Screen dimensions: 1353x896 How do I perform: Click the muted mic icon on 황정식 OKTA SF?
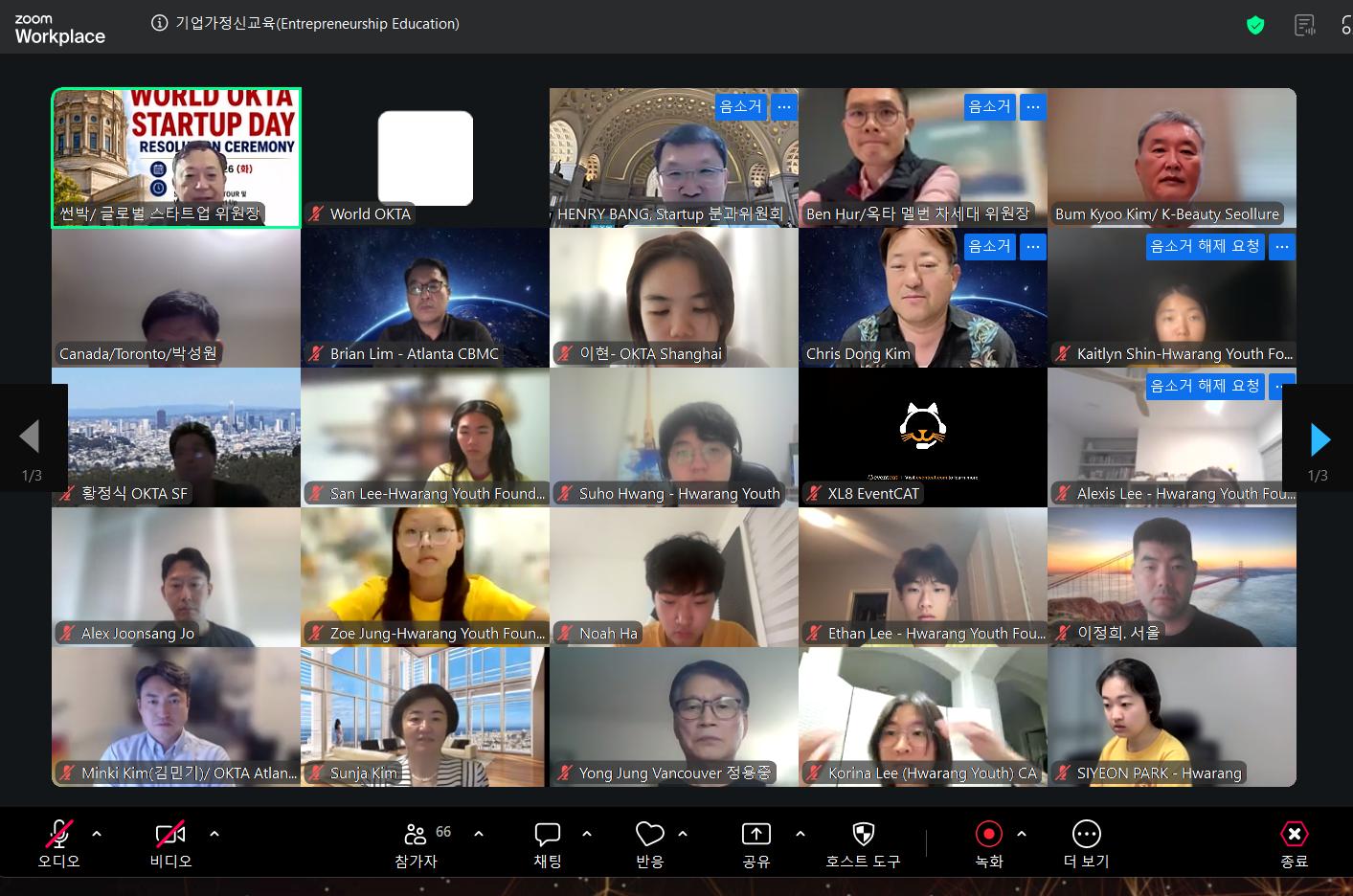pyautogui.click(x=67, y=494)
